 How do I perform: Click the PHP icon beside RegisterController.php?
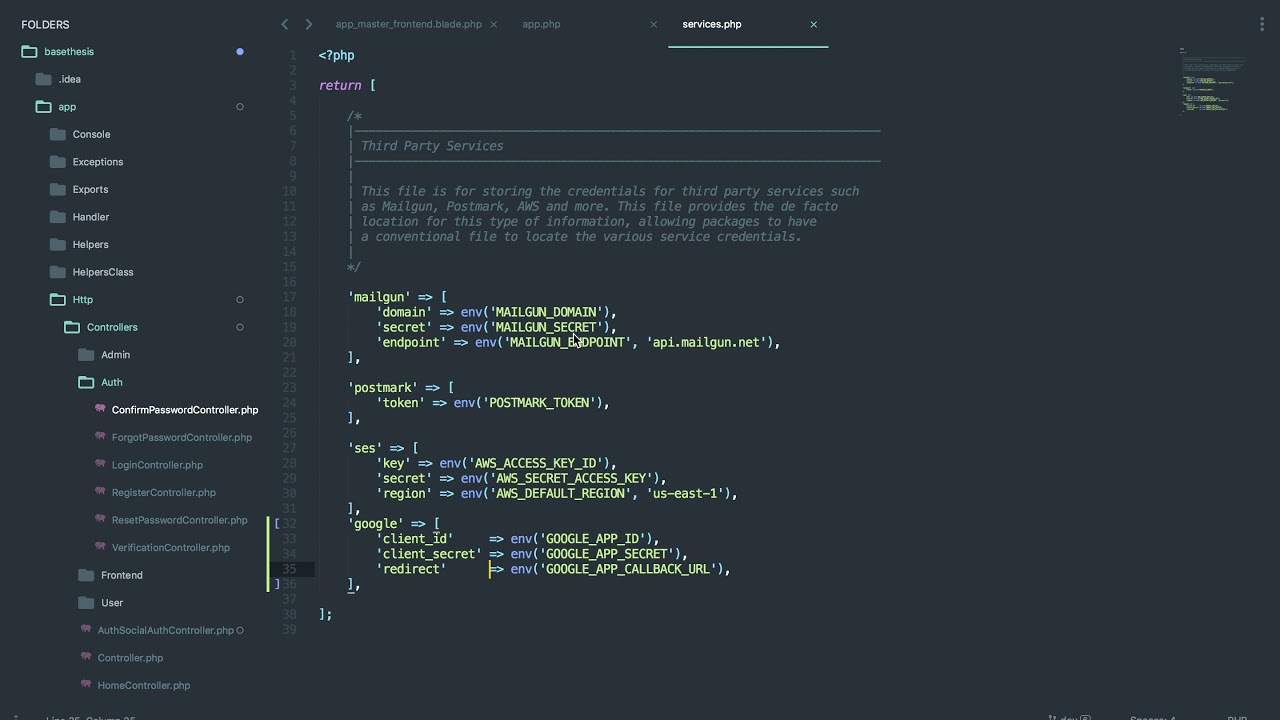pos(100,491)
